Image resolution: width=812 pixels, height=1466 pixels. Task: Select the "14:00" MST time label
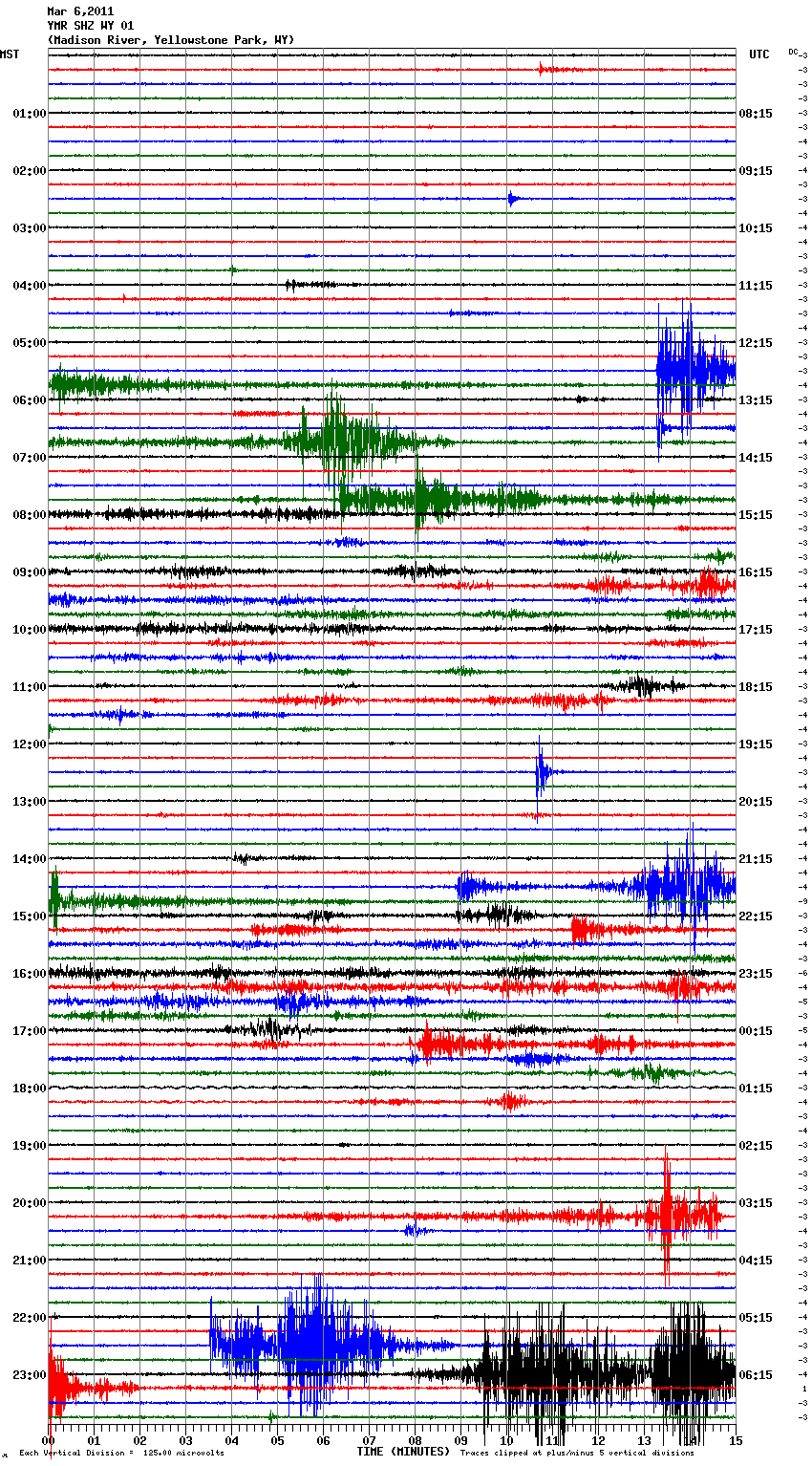tap(30, 859)
